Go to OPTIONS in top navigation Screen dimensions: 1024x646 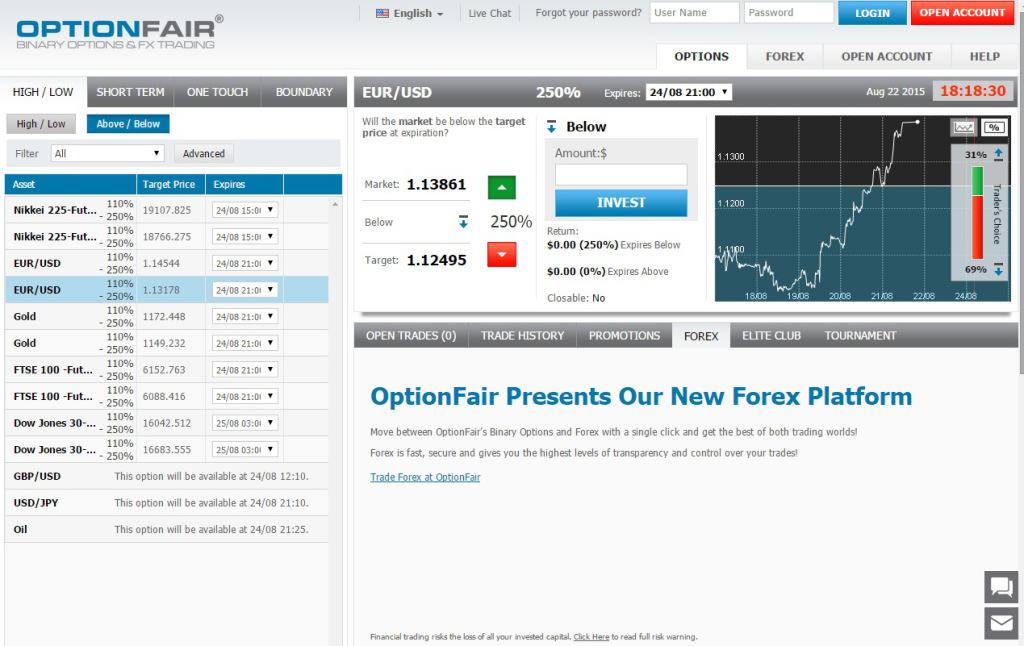701,57
